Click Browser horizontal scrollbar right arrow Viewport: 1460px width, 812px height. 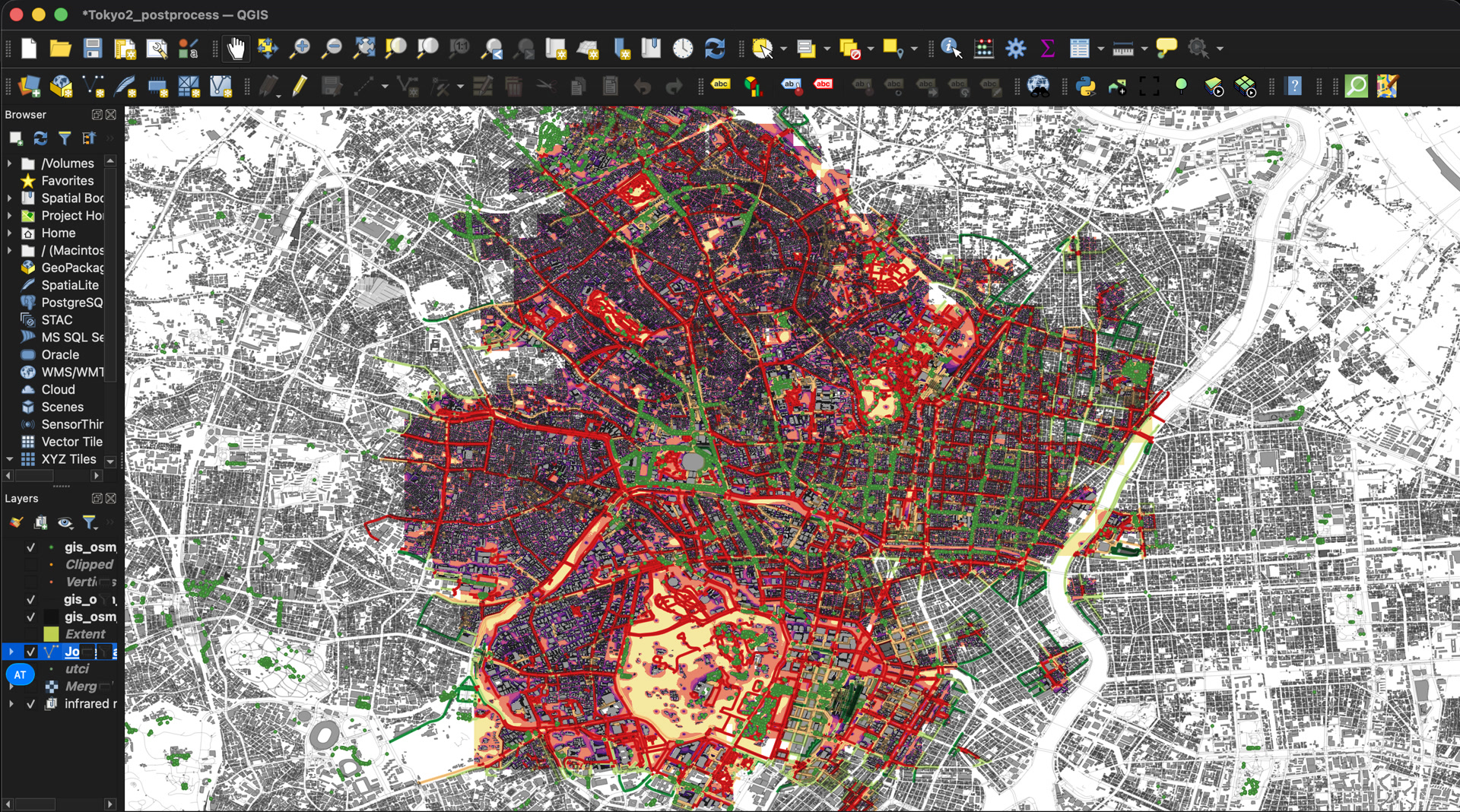(x=96, y=476)
